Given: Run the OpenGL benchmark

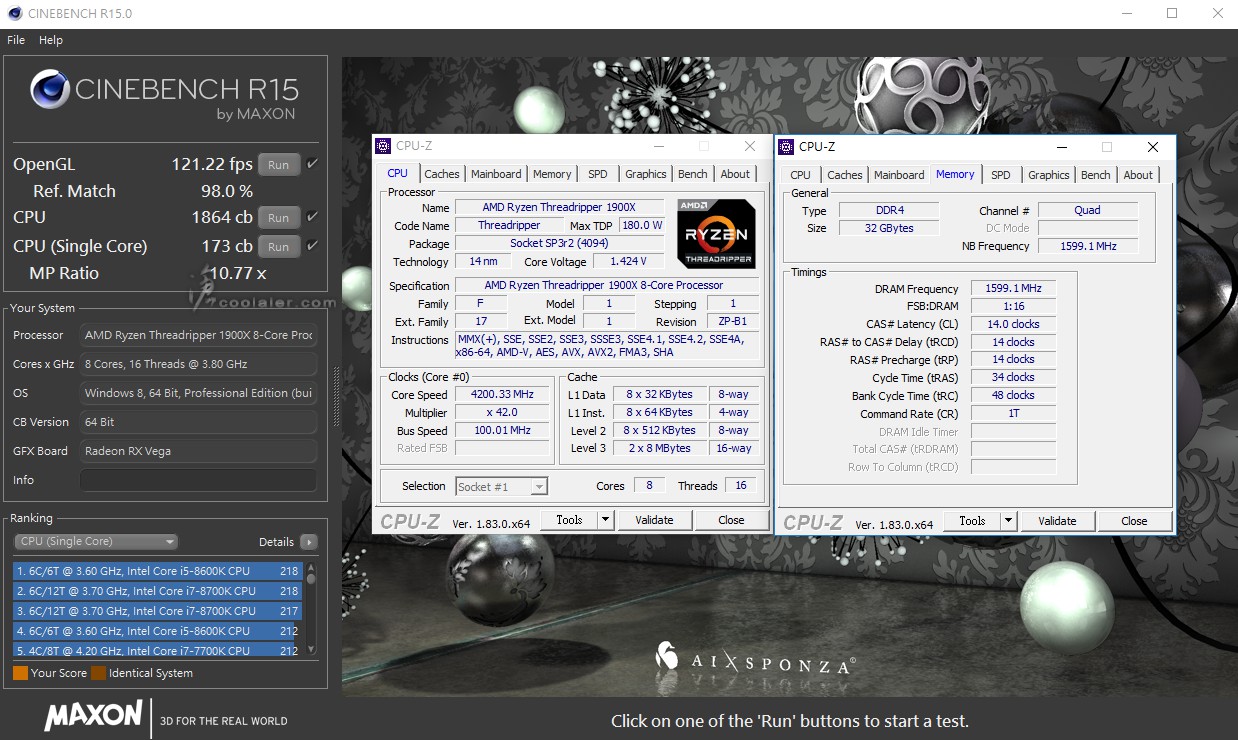Looking at the screenshot, I should coord(279,165).
